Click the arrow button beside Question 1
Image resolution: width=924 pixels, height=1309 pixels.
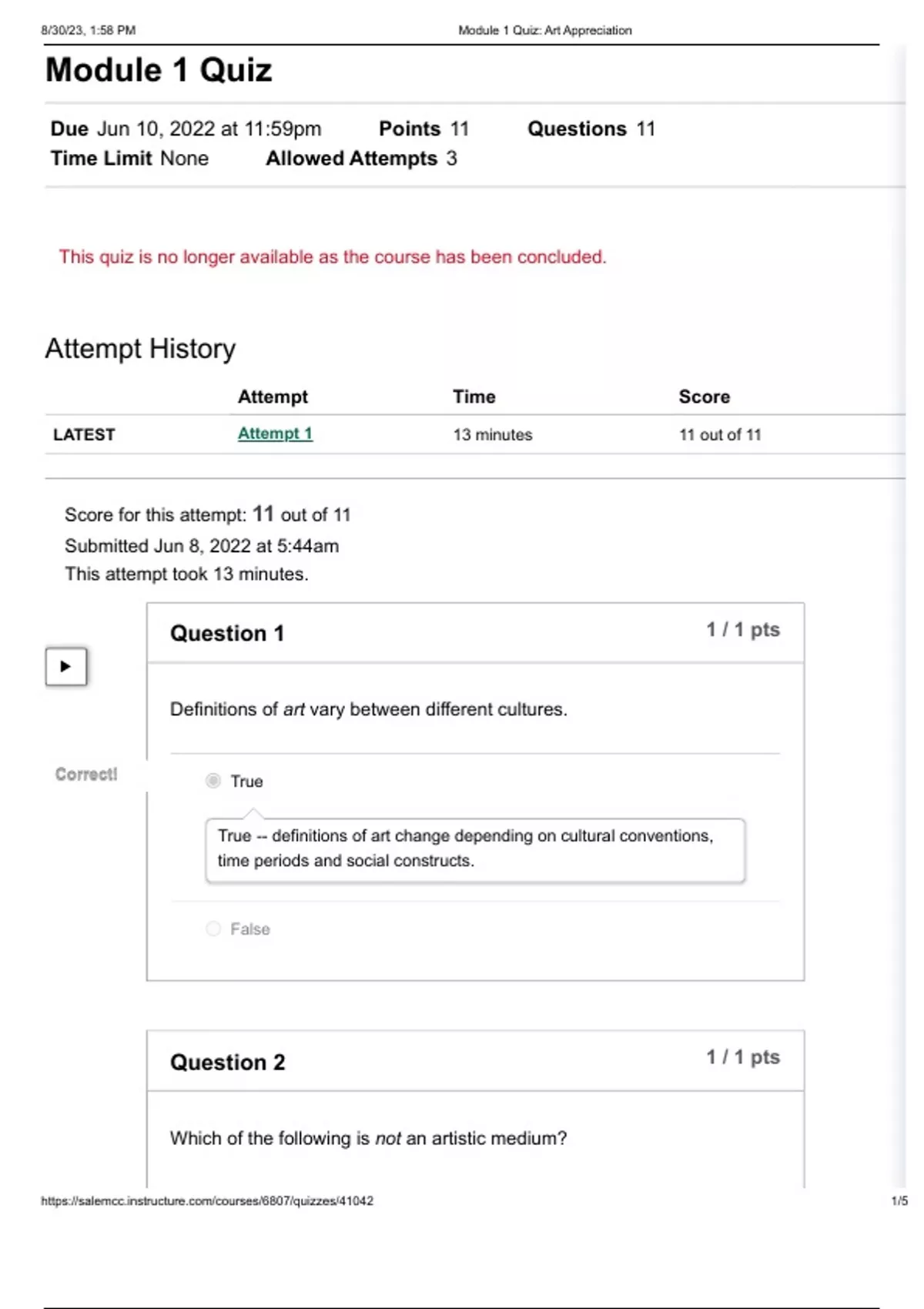65,667
